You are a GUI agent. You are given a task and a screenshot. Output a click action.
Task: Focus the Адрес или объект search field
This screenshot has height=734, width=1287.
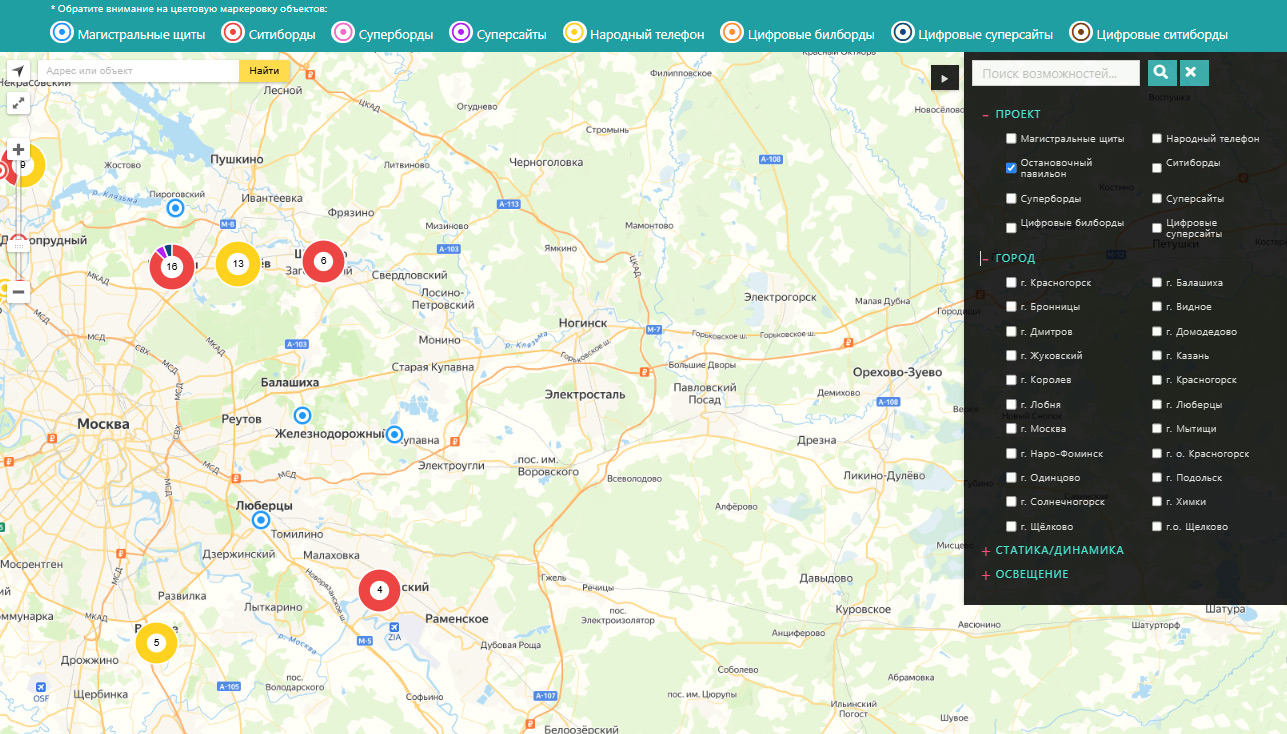138,71
